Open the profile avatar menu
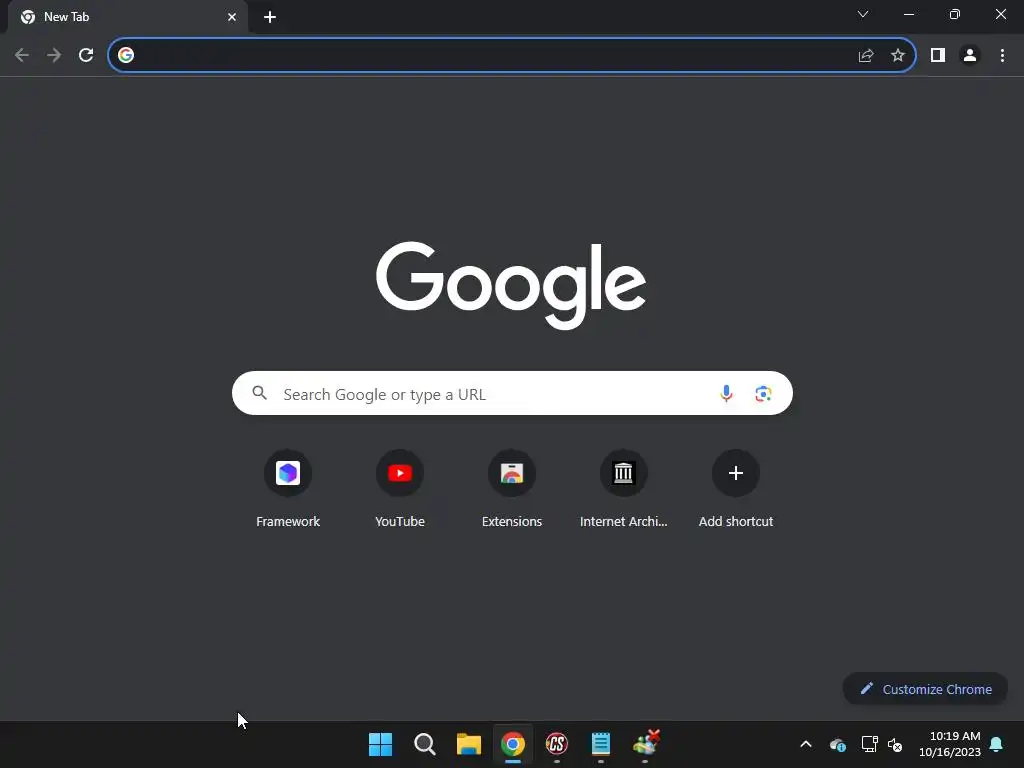 [x=970, y=56]
